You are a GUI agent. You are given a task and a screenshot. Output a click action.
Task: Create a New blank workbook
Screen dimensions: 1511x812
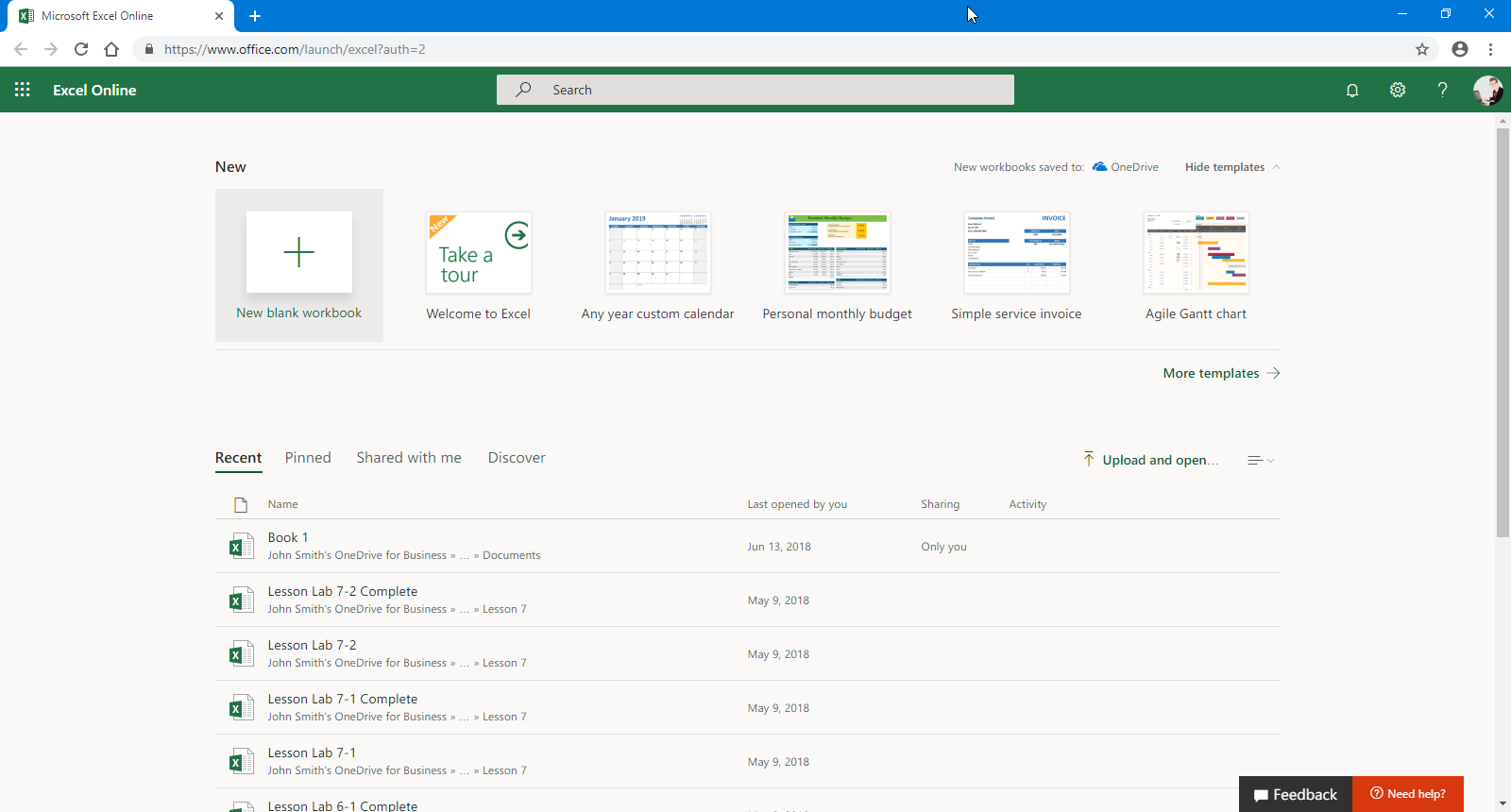coord(299,265)
